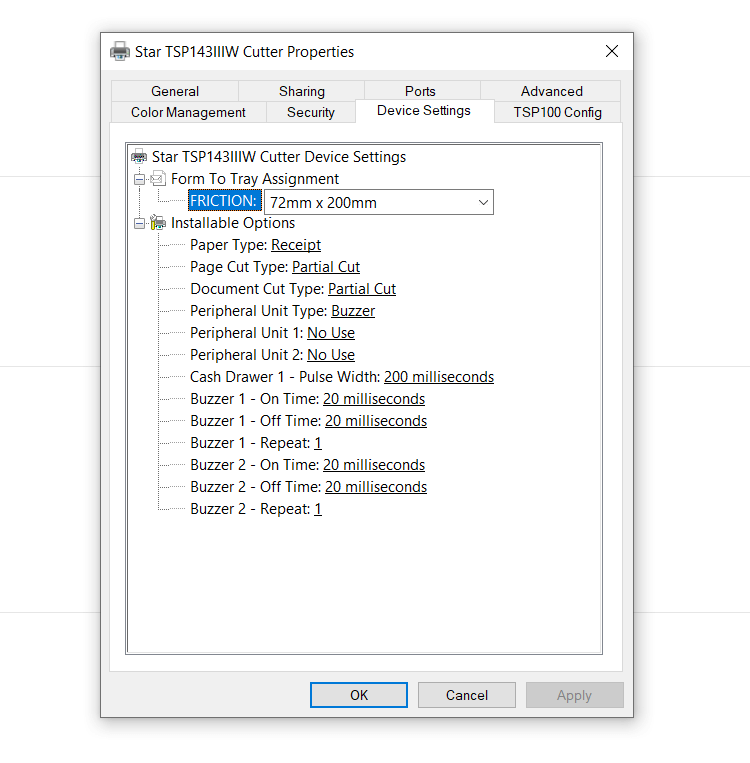The height and width of the screenshot is (763, 750).
Task: Edit Cash Drawer 1 pulse width value
Action: pyautogui.click(x=439, y=377)
